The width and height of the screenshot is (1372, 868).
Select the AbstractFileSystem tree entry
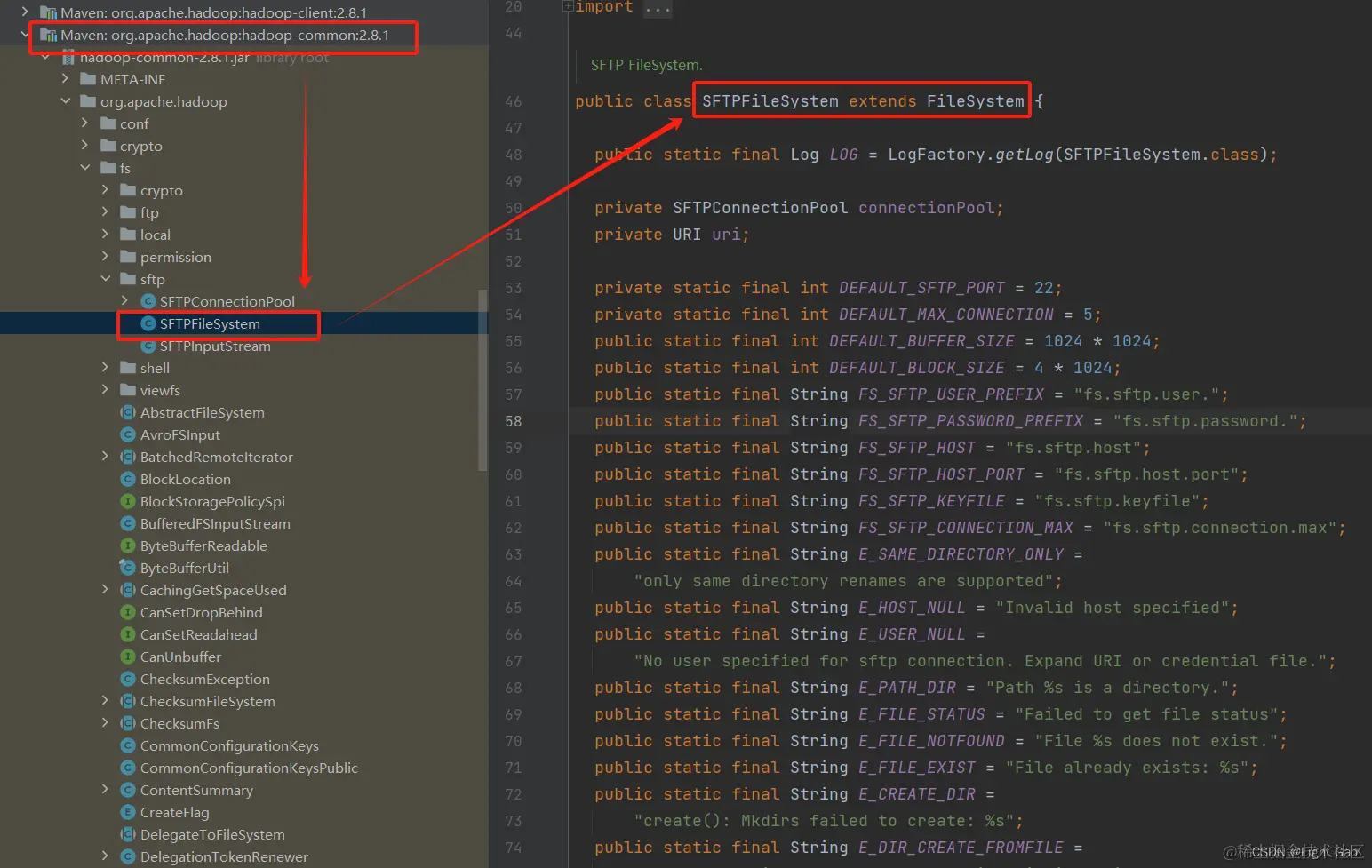pyautogui.click(x=203, y=412)
